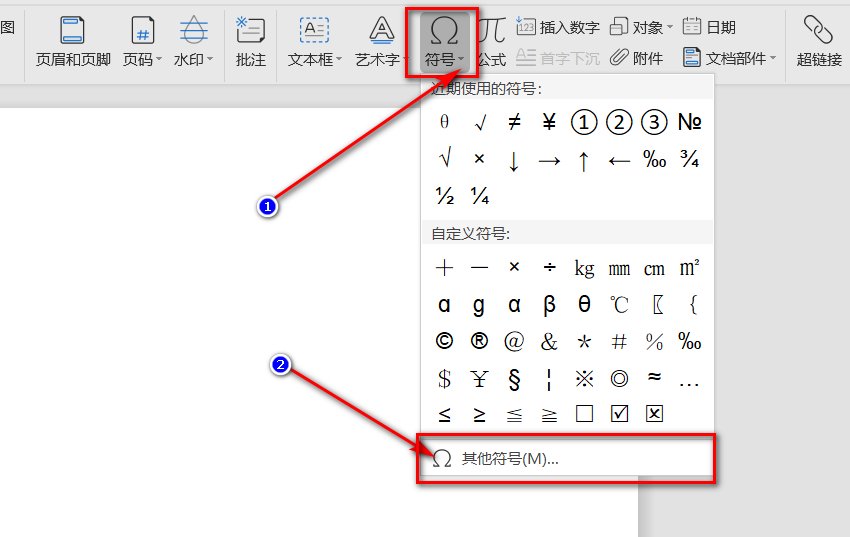
Task: Insert 日期 date
Action: pyautogui.click(x=709, y=27)
